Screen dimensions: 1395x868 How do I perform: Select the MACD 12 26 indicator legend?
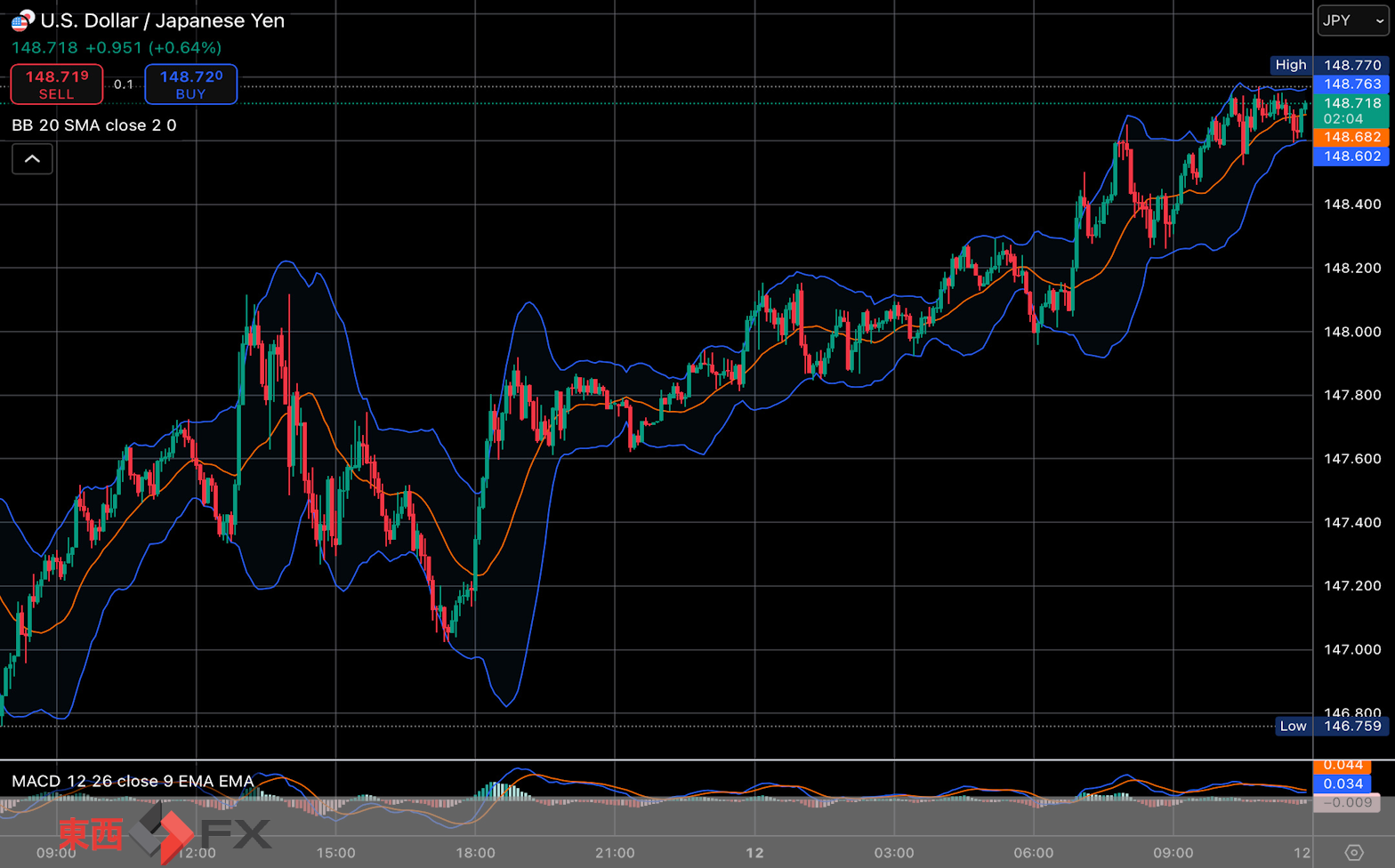coord(133,781)
